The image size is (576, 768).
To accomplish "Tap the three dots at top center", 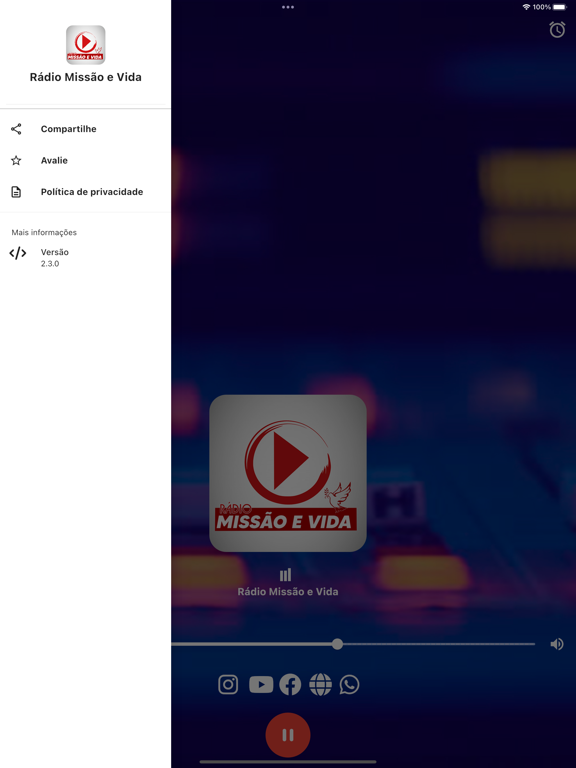I will coord(288,7).
